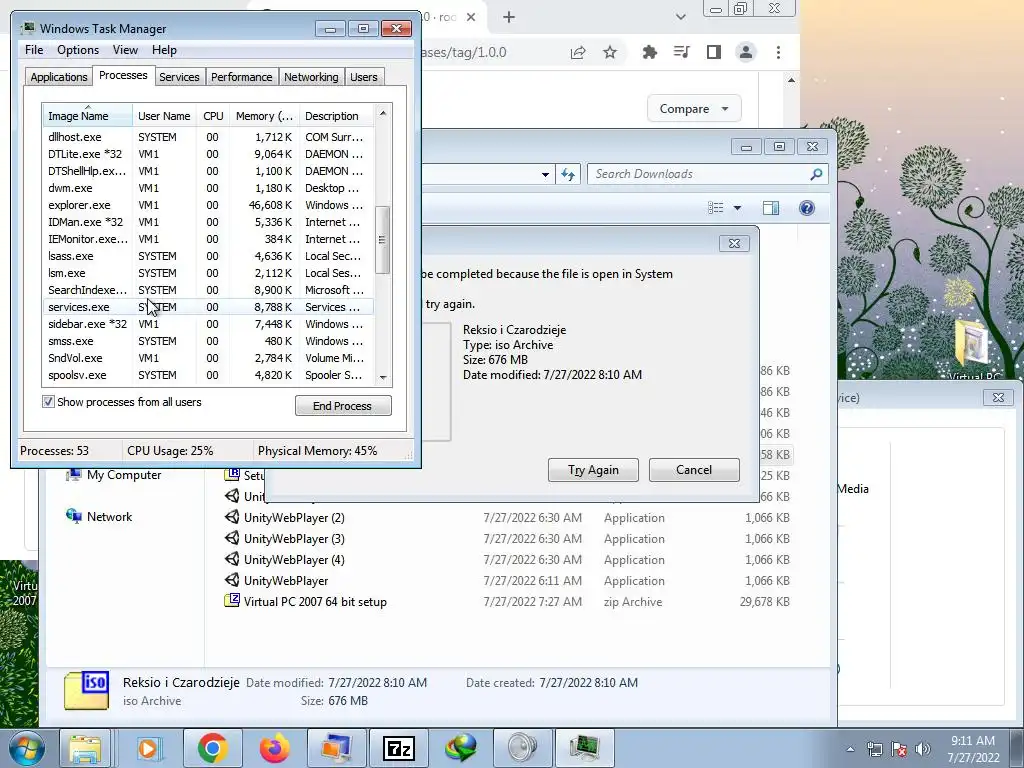Switch to Chrome in the taskbar
1024x768 pixels.
click(x=212, y=748)
